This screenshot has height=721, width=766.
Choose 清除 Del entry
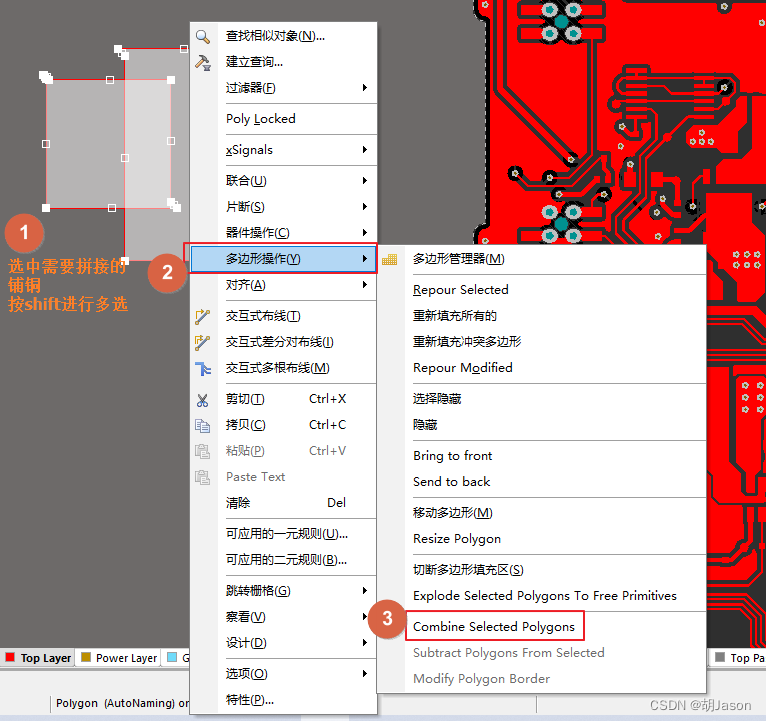coord(284,503)
